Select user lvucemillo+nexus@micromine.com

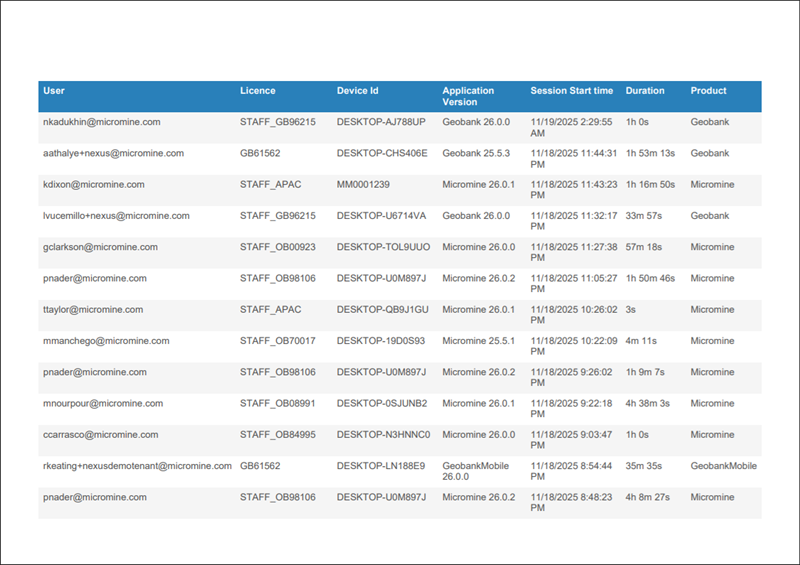click(x=116, y=216)
